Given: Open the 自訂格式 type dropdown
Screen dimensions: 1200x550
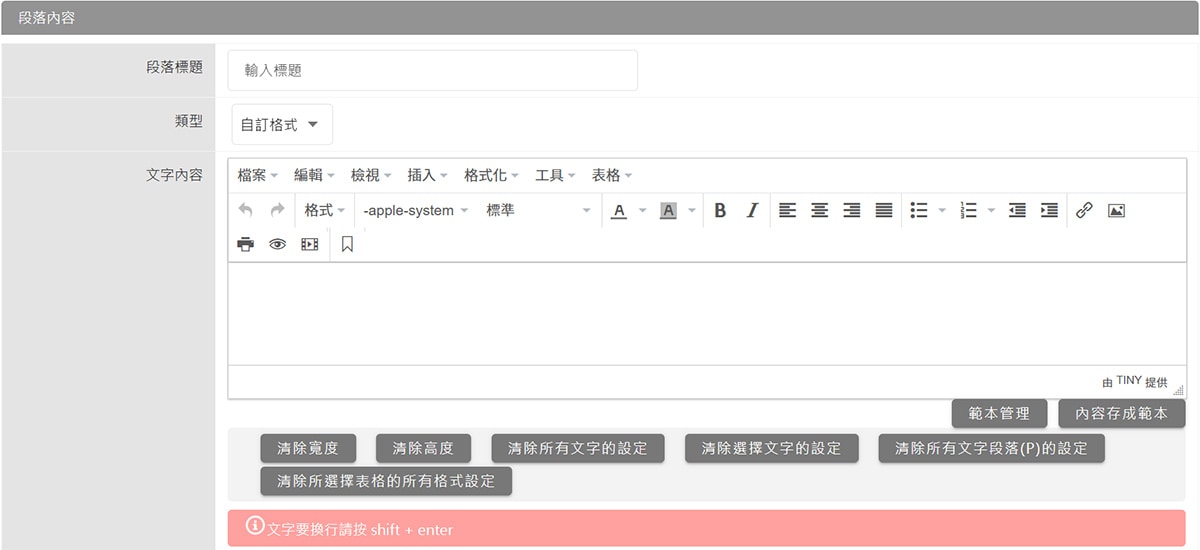Looking at the screenshot, I should (x=281, y=125).
